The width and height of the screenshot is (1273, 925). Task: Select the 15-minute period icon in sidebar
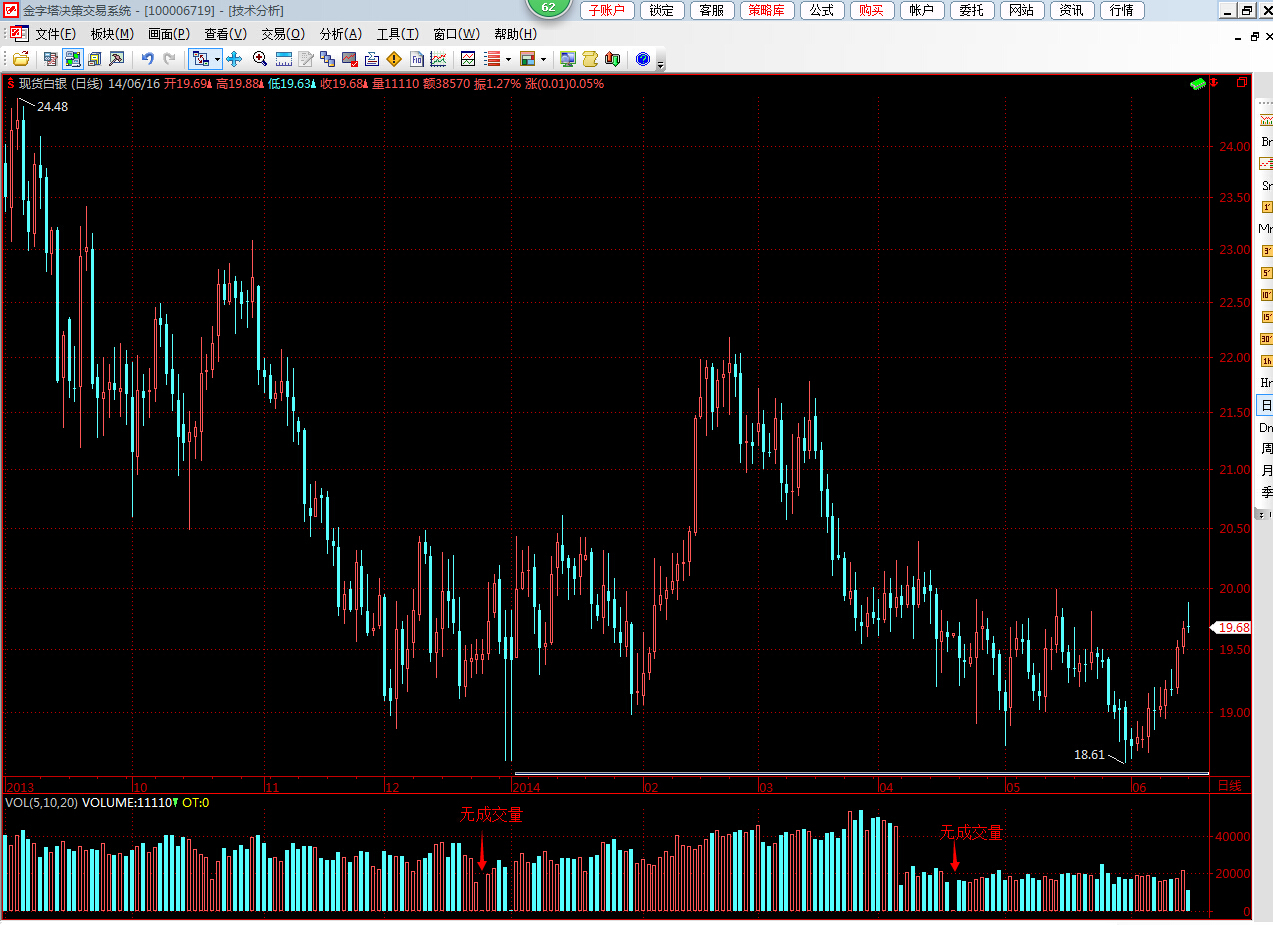click(x=1266, y=317)
